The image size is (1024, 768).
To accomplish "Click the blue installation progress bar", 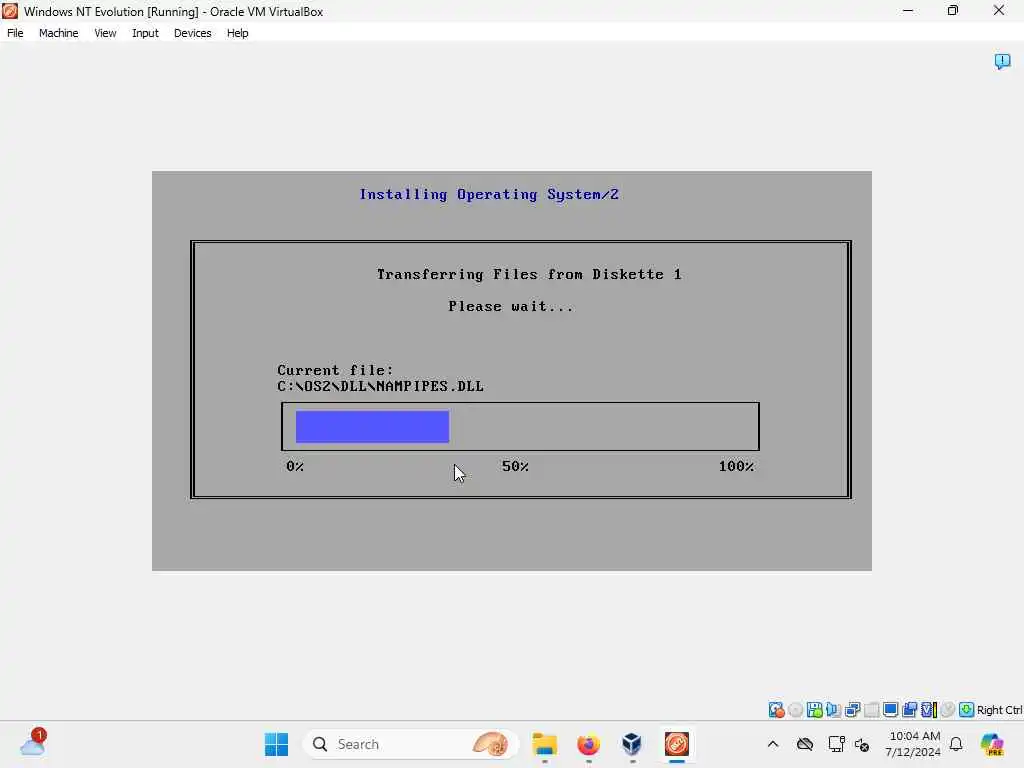I will (372, 426).
